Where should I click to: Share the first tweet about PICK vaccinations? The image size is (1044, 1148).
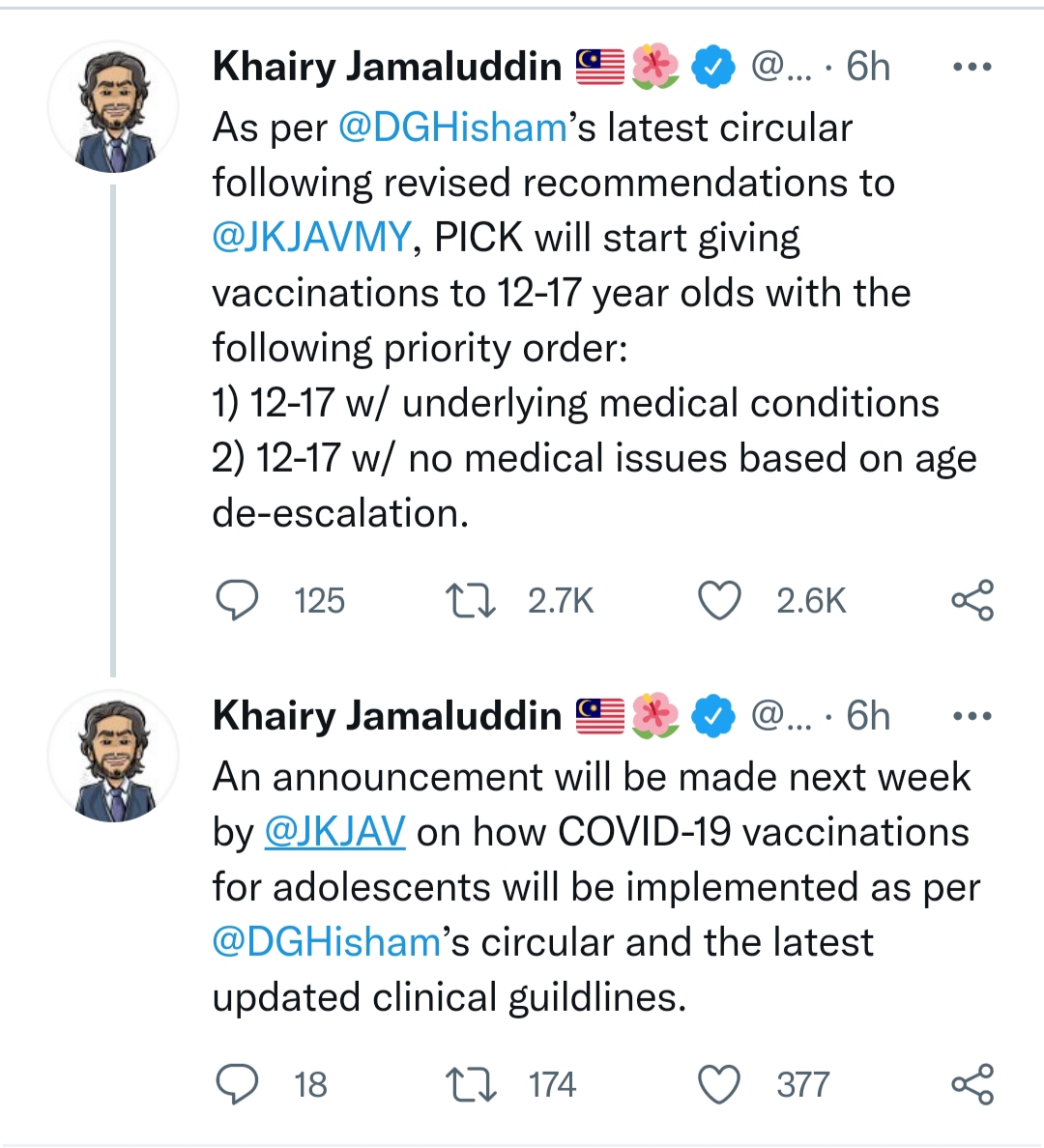click(x=971, y=600)
